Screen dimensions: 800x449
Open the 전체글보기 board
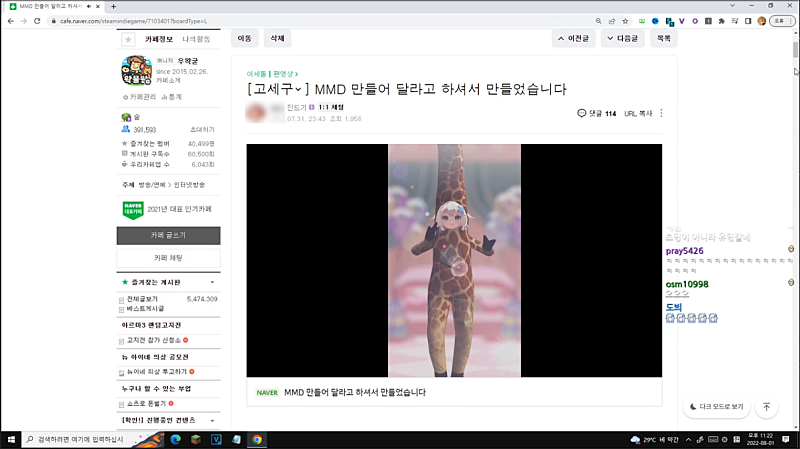pyautogui.click(x=142, y=299)
